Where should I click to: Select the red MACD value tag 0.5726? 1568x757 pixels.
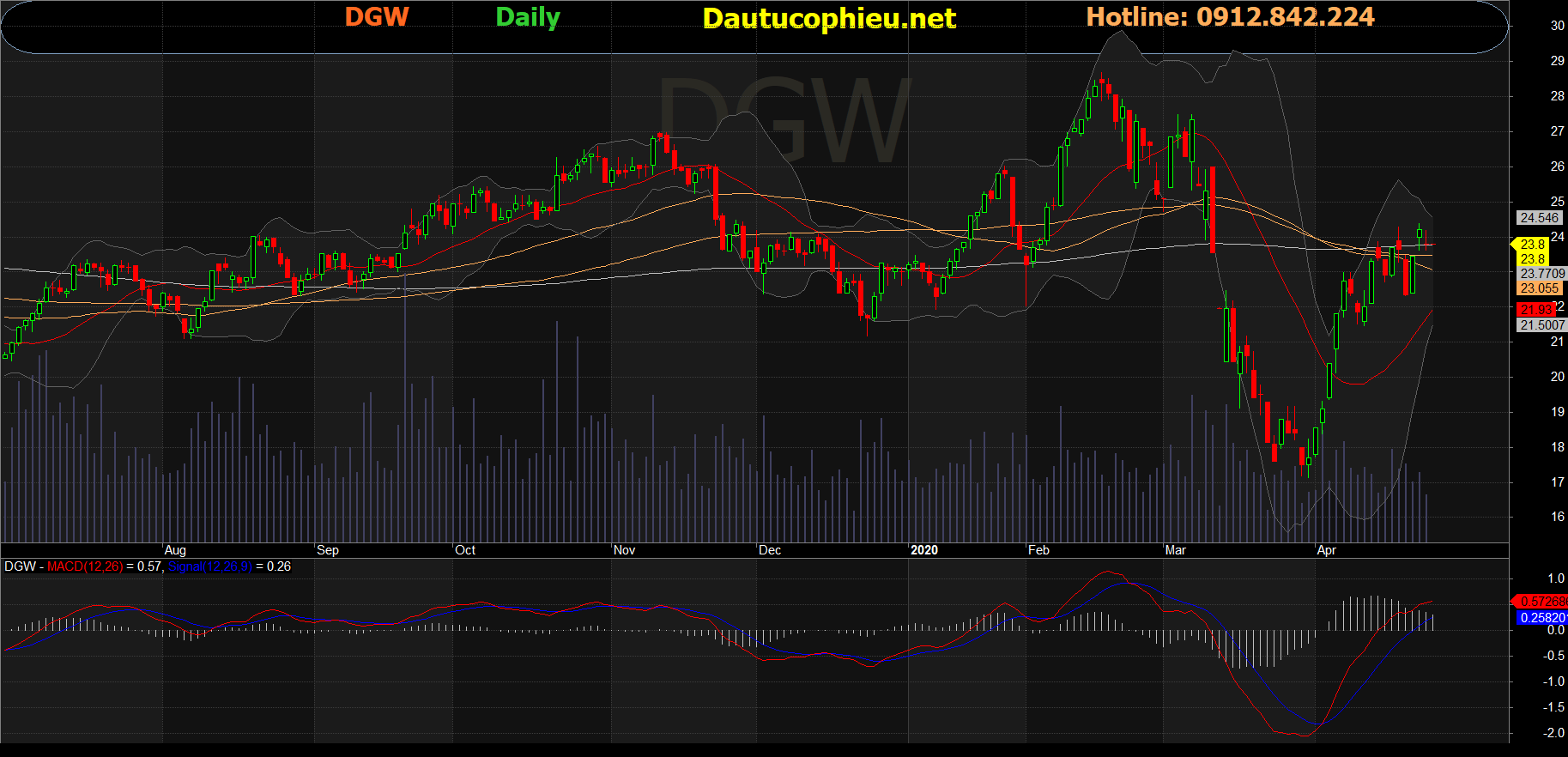click(x=1542, y=602)
